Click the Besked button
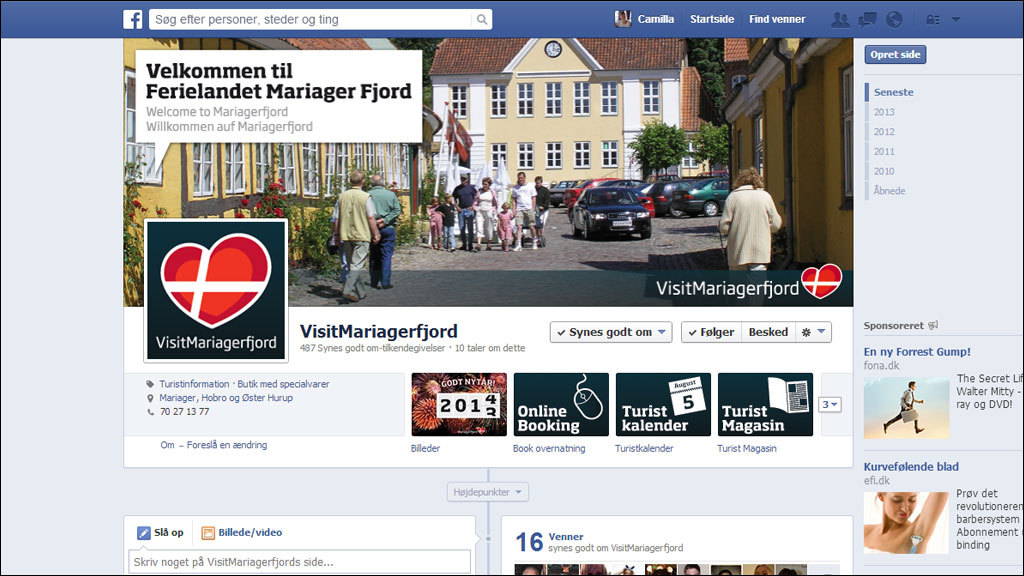The height and width of the screenshot is (576, 1024). click(x=768, y=332)
